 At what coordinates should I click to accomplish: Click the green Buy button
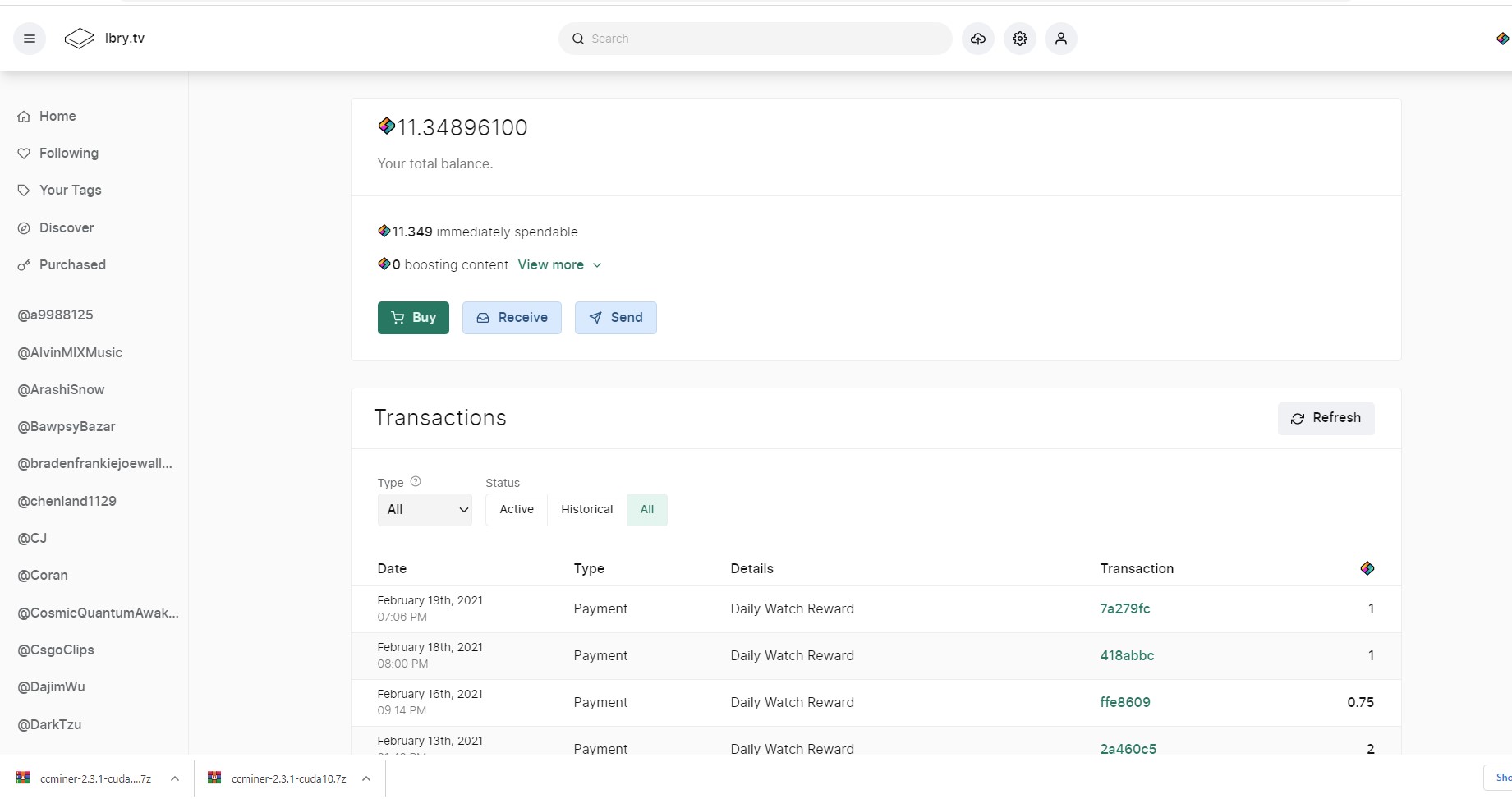click(413, 318)
